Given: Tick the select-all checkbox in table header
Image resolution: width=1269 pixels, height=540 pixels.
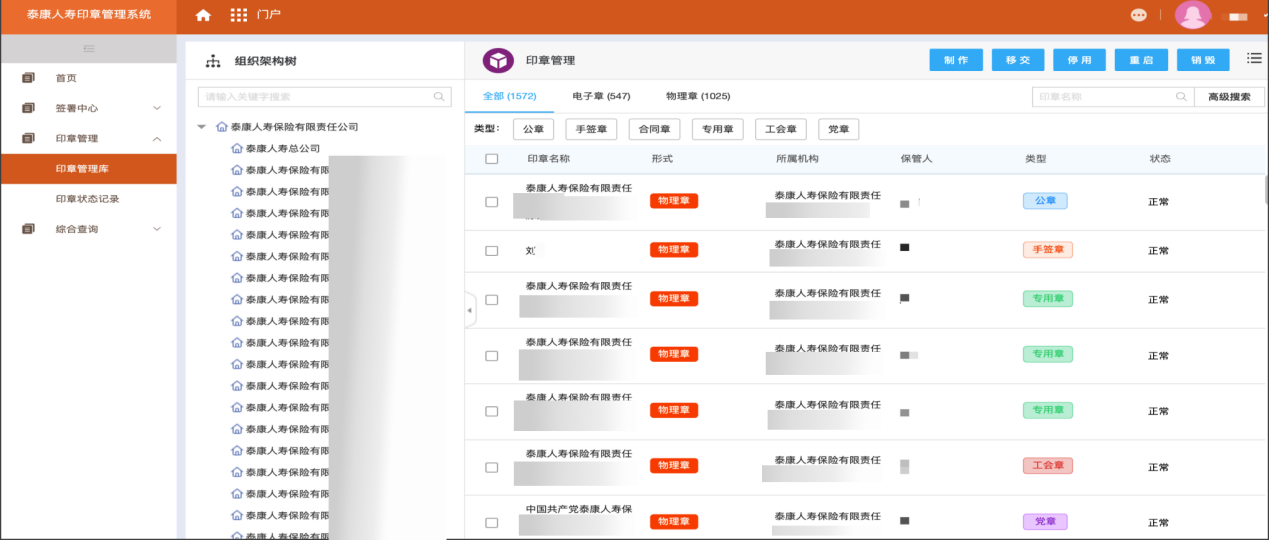Looking at the screenshot, I should [491, 159].
